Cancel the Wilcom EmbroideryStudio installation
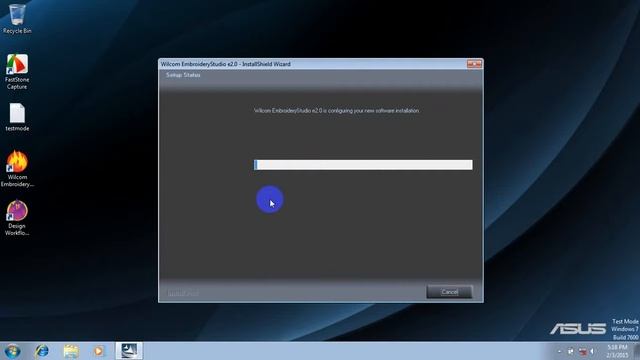640x360 pixels. [x=449, y=292]
